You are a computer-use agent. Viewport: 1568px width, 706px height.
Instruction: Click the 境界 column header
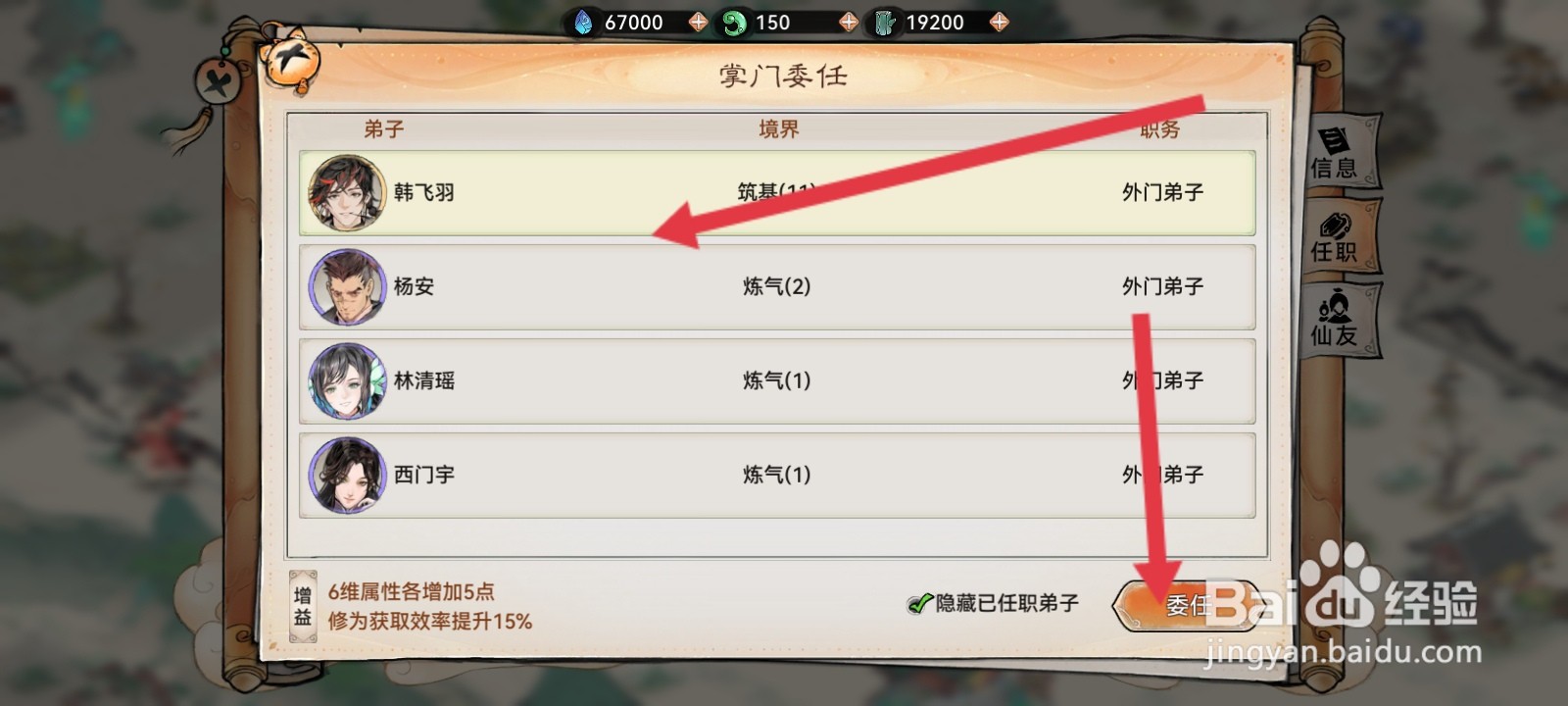click(x=778, y=129)
